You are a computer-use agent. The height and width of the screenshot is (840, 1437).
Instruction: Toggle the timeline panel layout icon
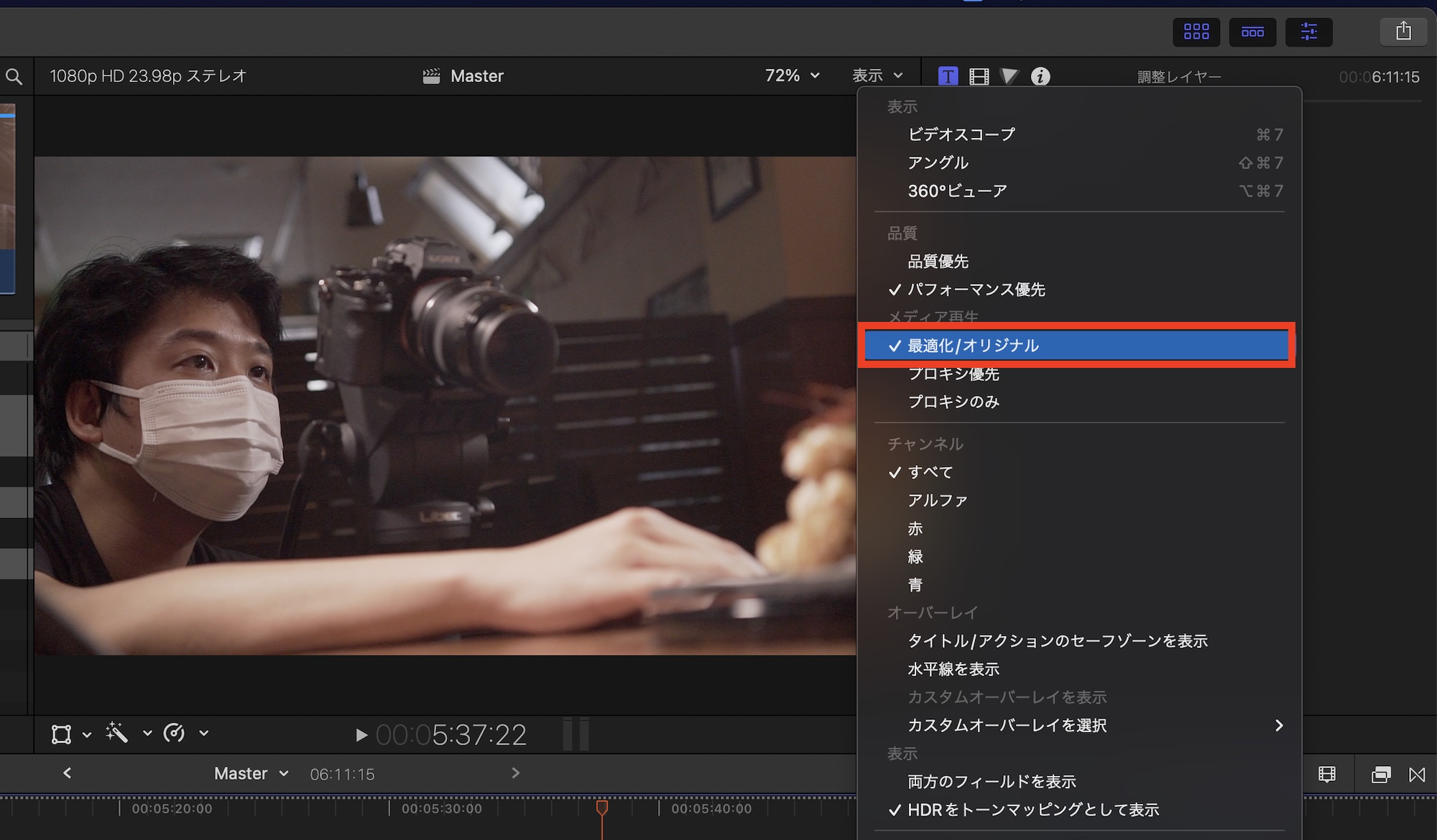click(1252, 32)
